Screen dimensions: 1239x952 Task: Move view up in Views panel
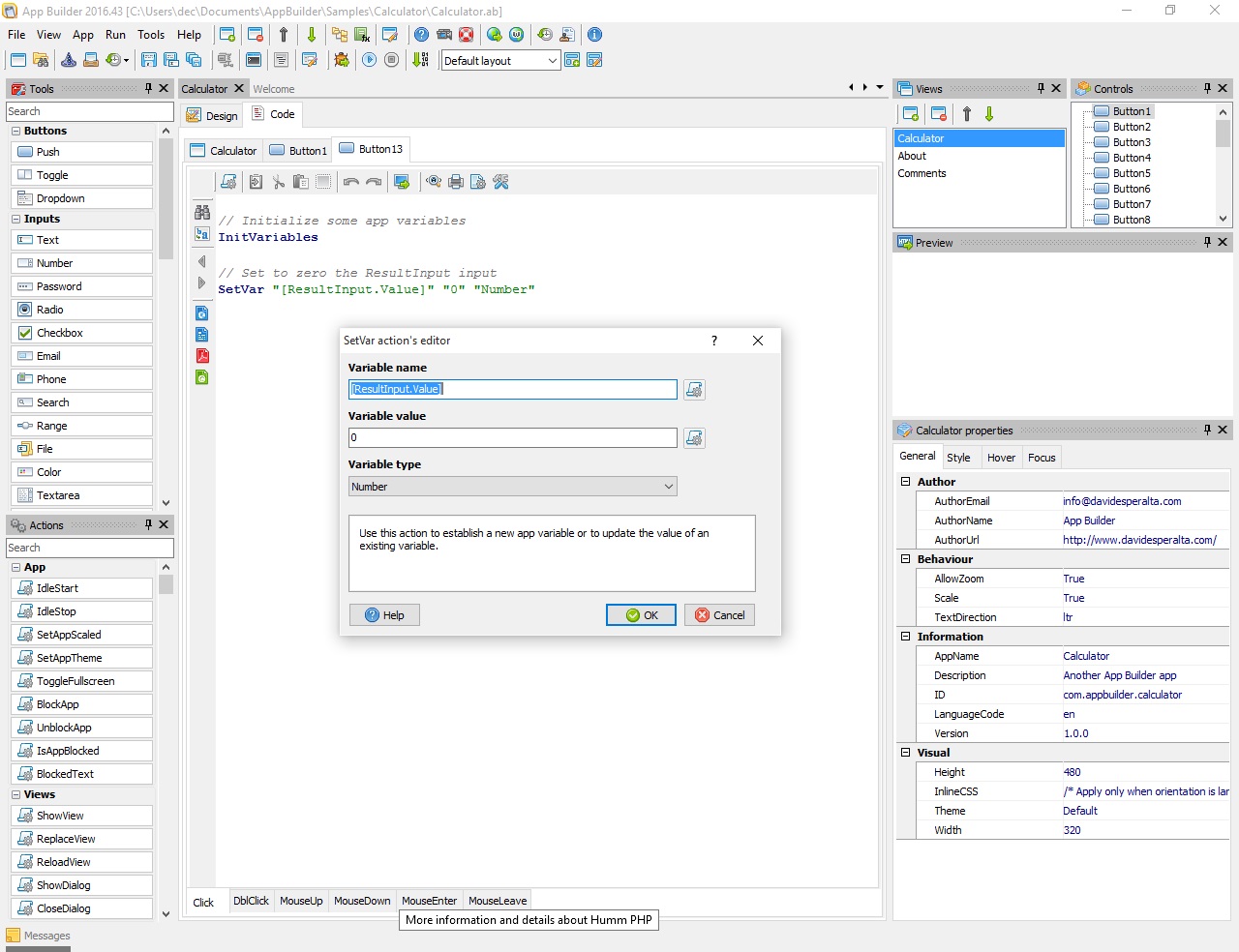point(967,114)
